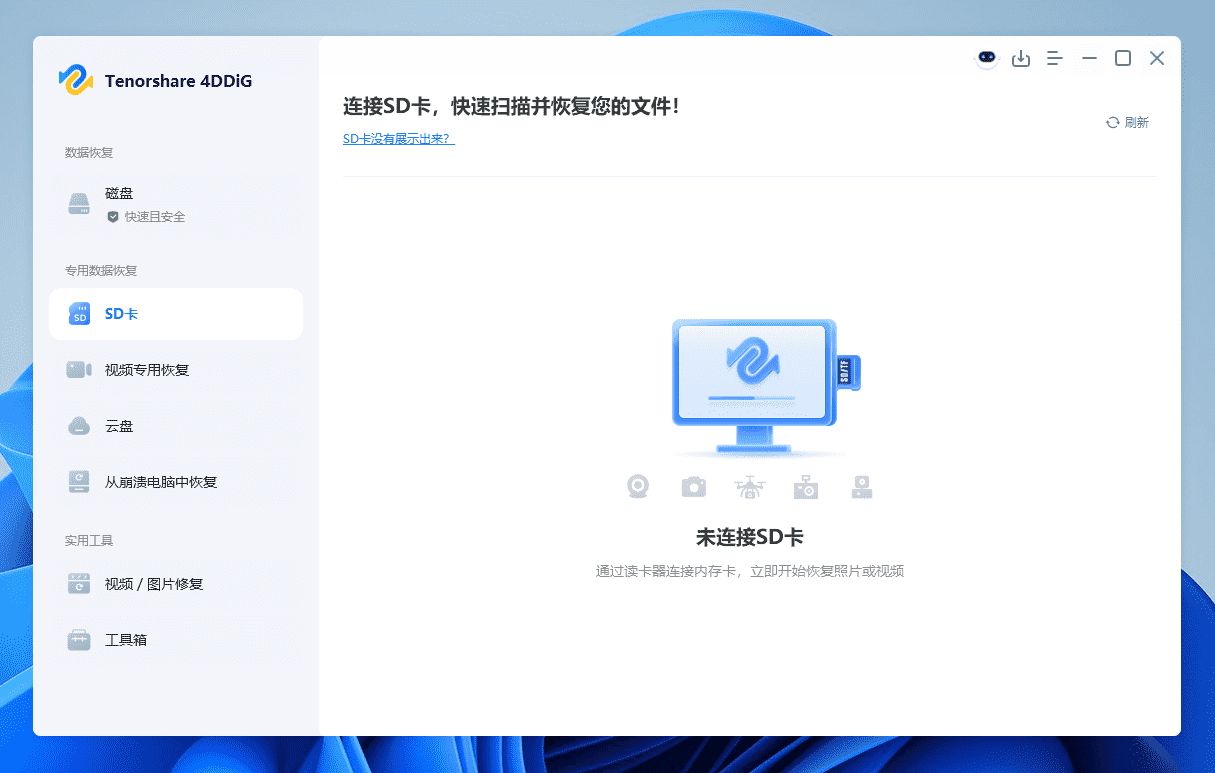Screen dimensions: 1215x773
Task: Click the 刷新 refresh button
Action: [1127, 121]
